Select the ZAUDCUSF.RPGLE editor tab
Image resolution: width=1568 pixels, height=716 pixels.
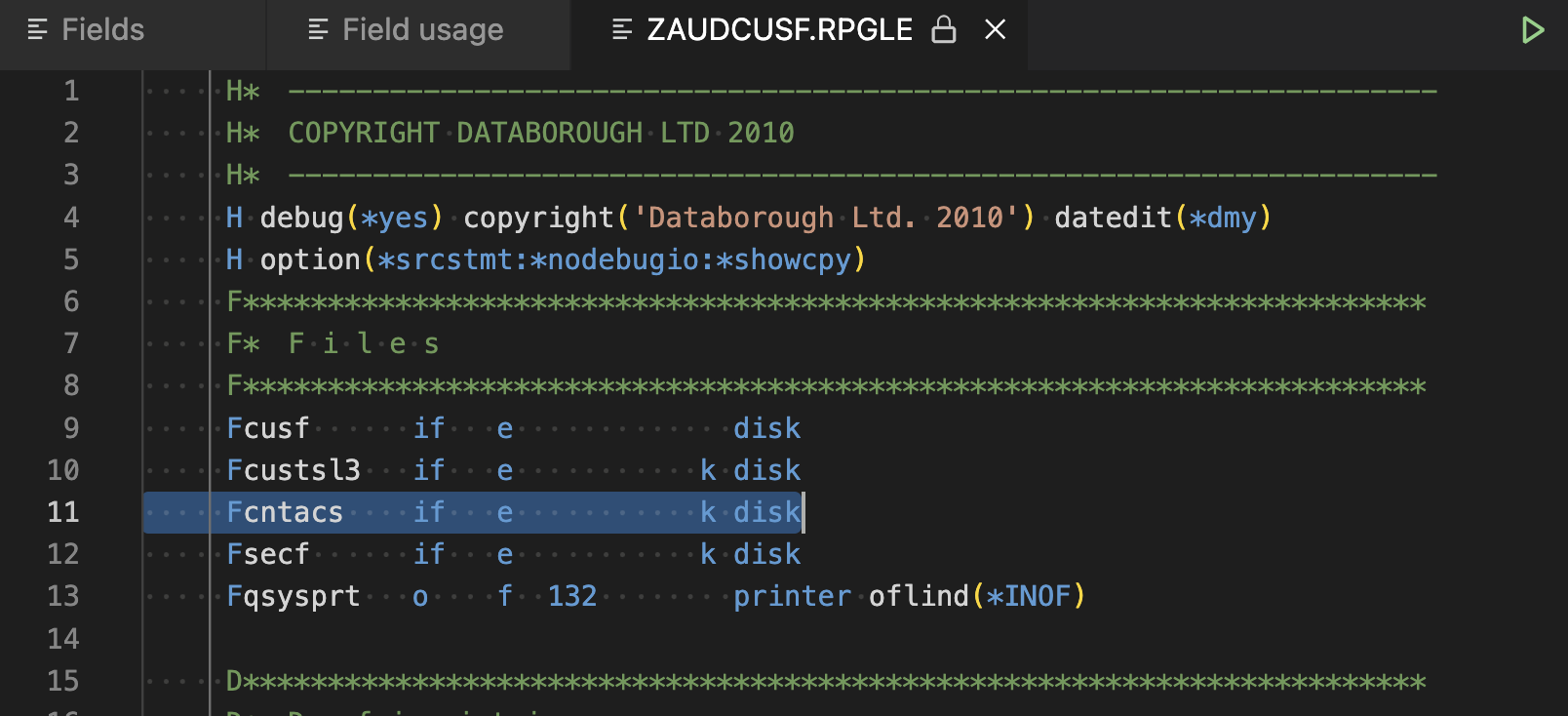(779, 30)
